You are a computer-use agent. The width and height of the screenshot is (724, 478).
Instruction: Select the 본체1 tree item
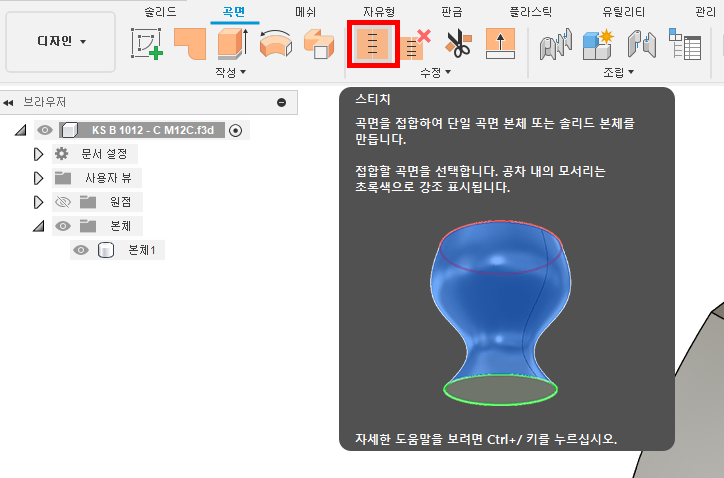click(x=141, y=250)
